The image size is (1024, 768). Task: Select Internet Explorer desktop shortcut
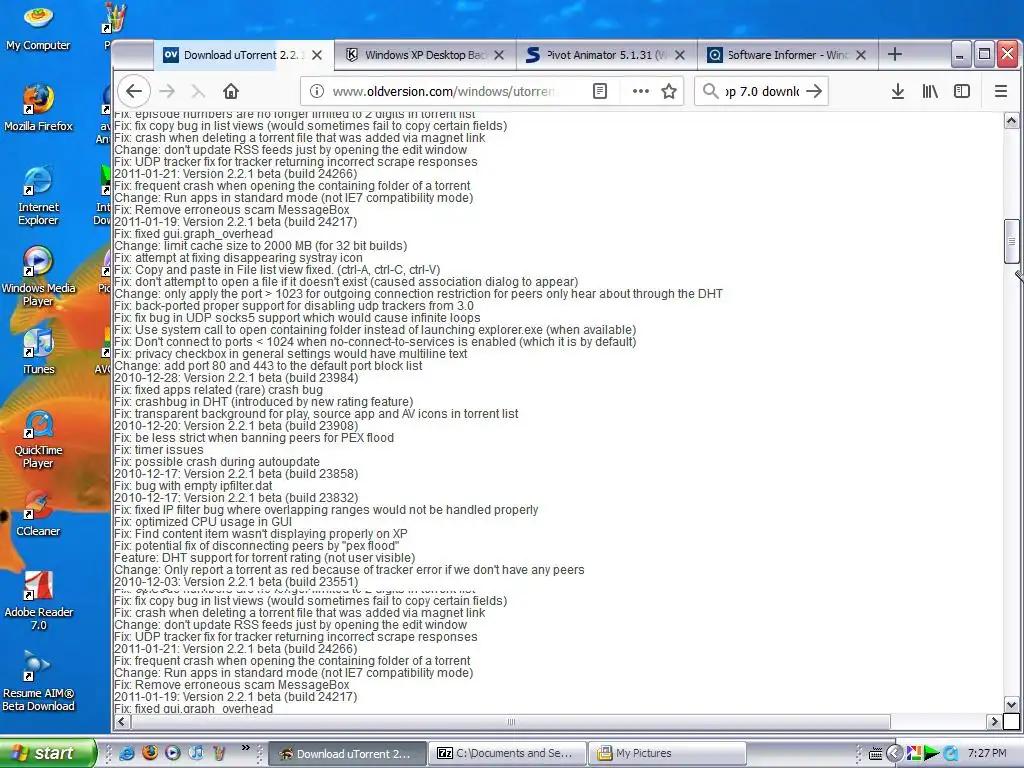pos(38,196)
